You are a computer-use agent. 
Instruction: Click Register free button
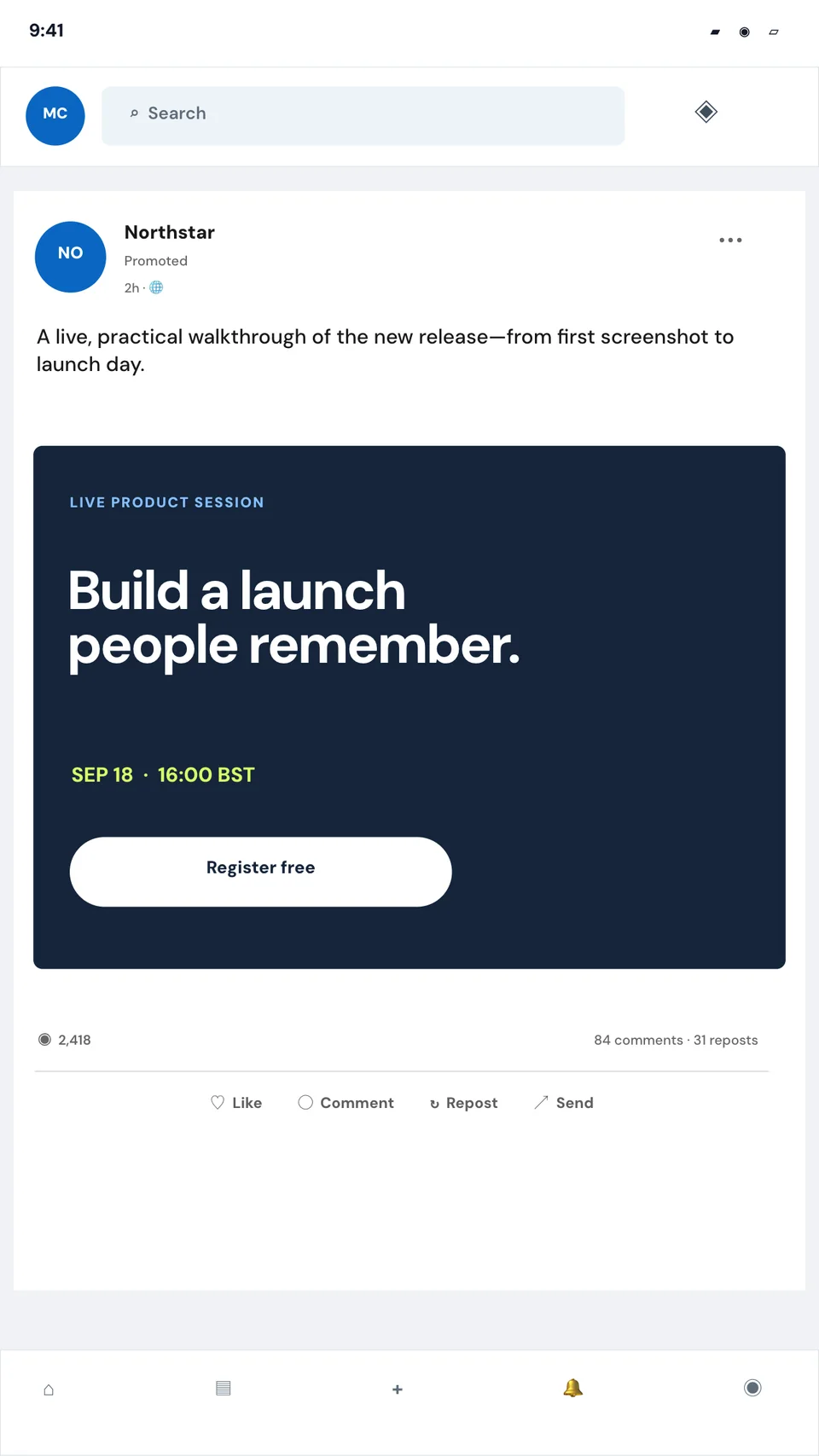tap(261, 872)
